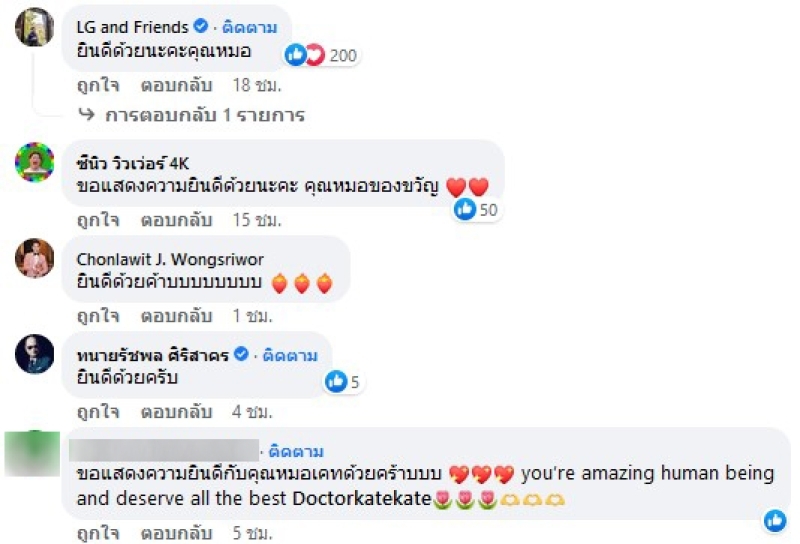Like the LG and Friends comment with ถูกใจ

[98, 85]
